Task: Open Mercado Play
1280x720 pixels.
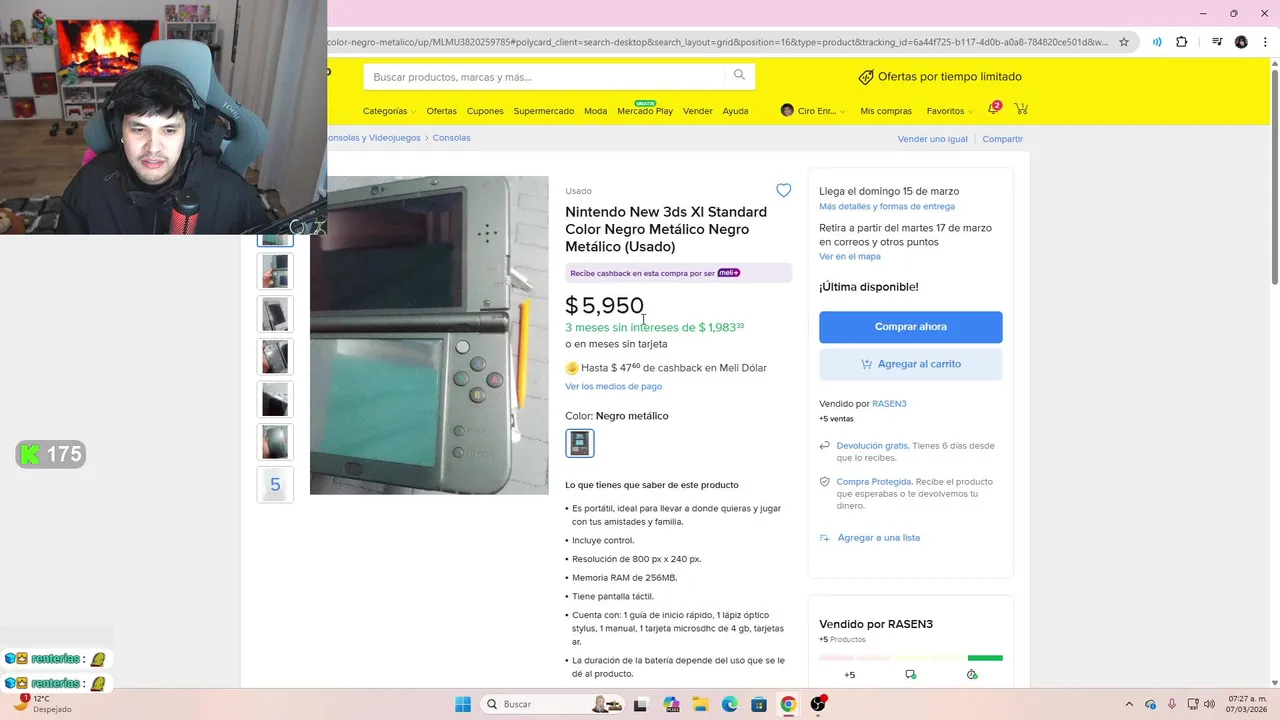Action: 645,111
